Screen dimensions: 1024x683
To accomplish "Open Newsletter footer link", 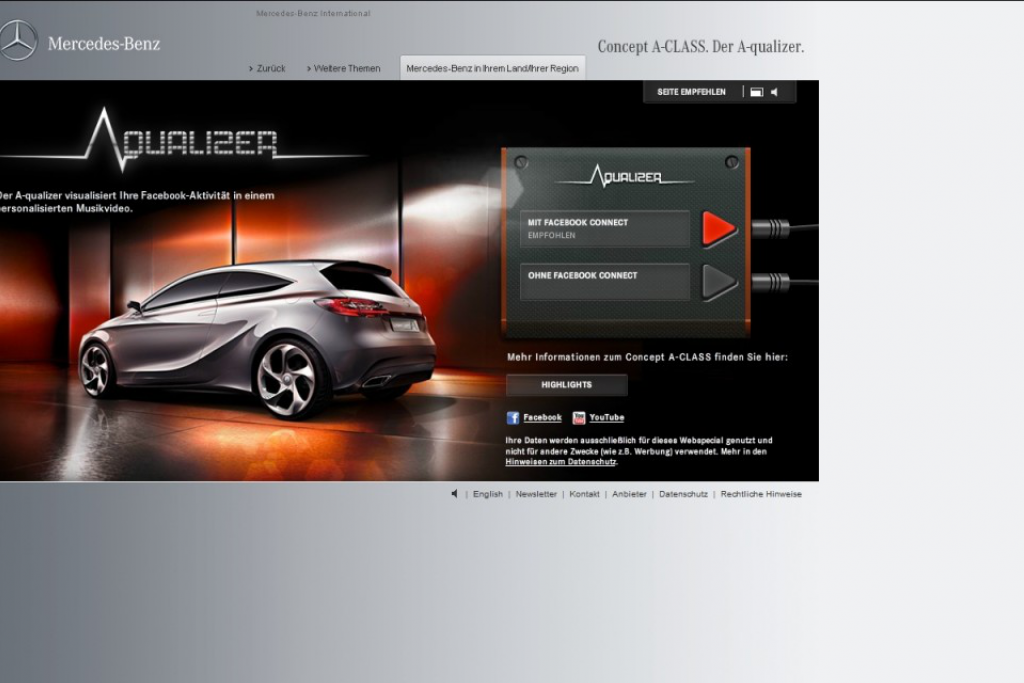I will tap(536, 494).
